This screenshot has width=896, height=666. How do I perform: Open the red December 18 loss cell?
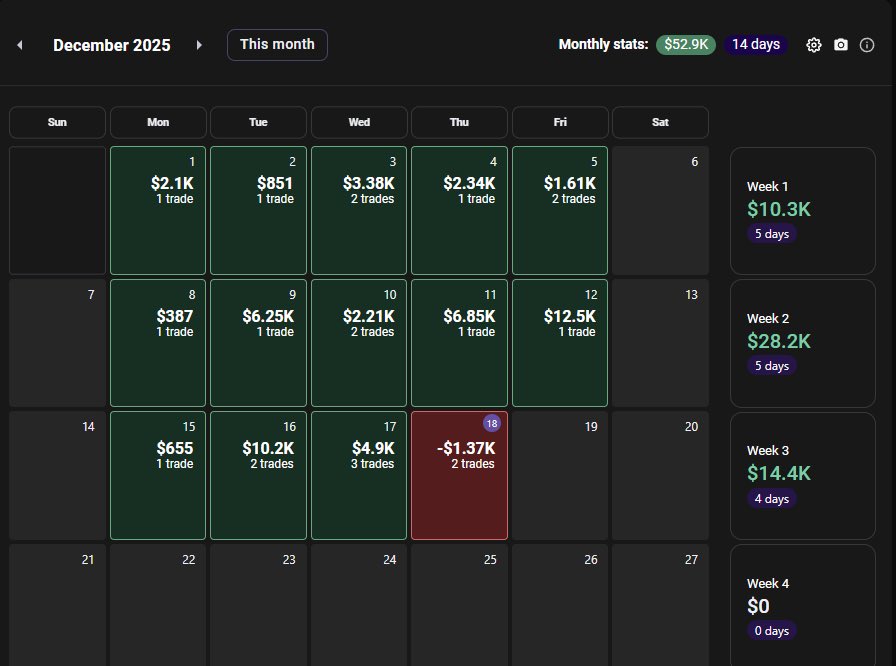tap(459, 475)
